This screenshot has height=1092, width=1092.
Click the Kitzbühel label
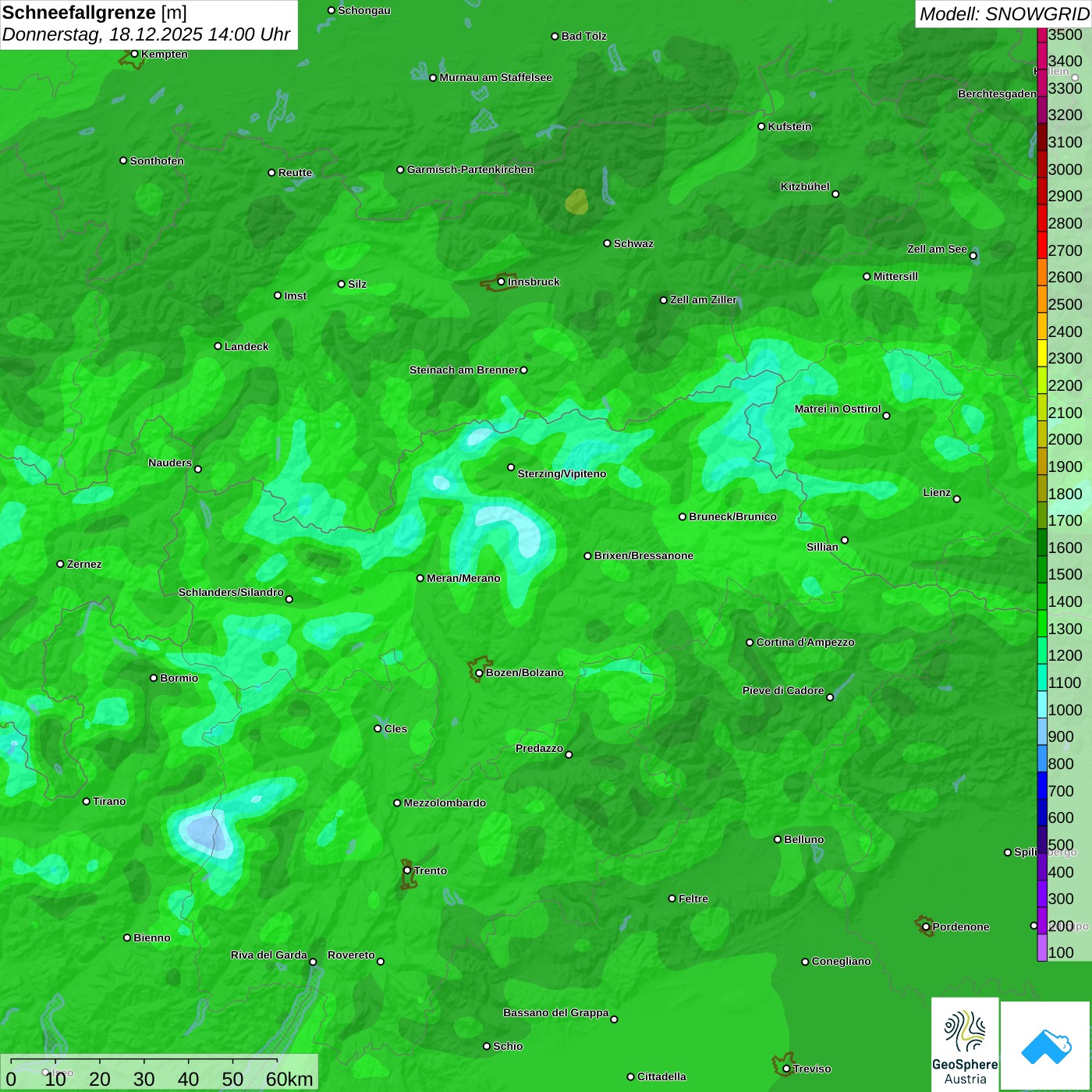tap(805, 186)
